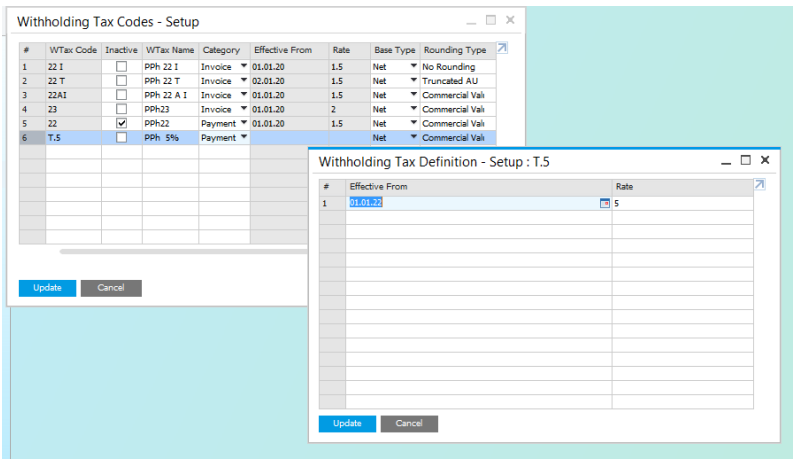Open Category dropdown for PPh 22 I
The image size is (801, 462).
coord(244,66)
